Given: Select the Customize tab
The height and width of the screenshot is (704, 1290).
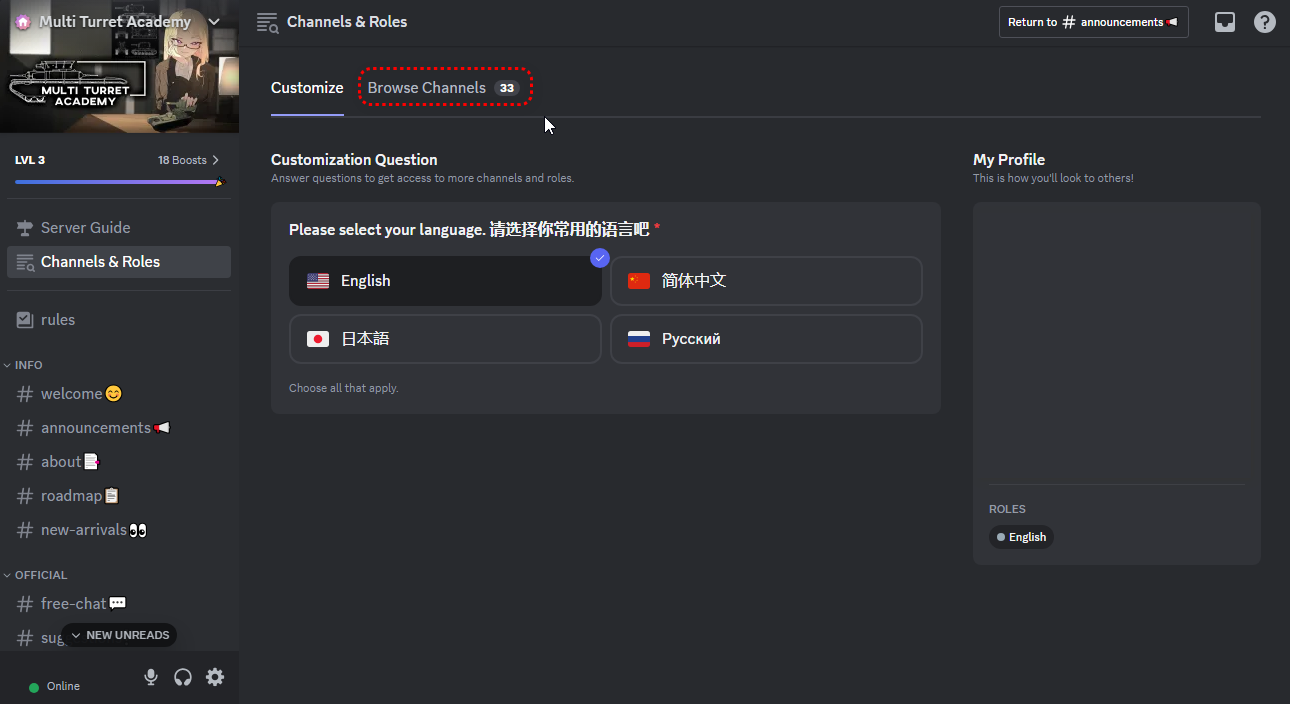Looking at the screenshot, I should point(307,88).
